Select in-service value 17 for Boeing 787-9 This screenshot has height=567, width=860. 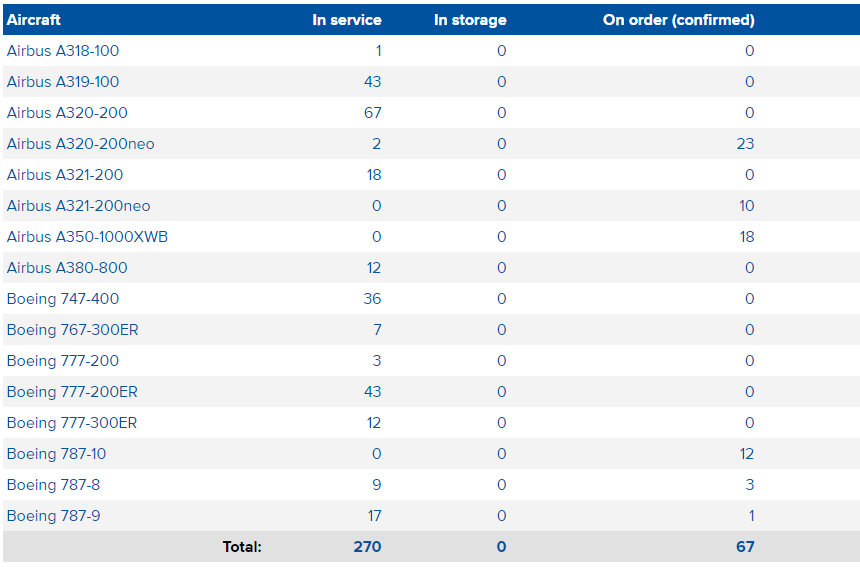pyautogui.click(x=374, y=515)
